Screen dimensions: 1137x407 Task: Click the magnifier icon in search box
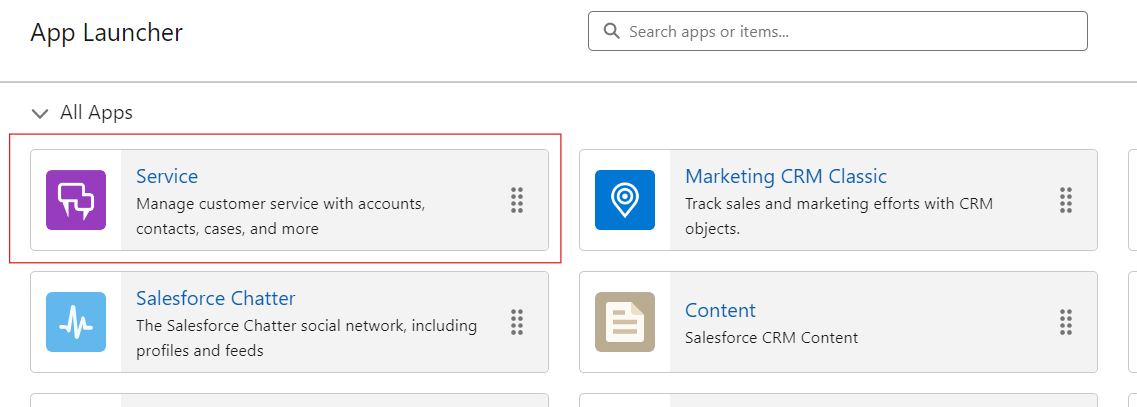[612, 31]
